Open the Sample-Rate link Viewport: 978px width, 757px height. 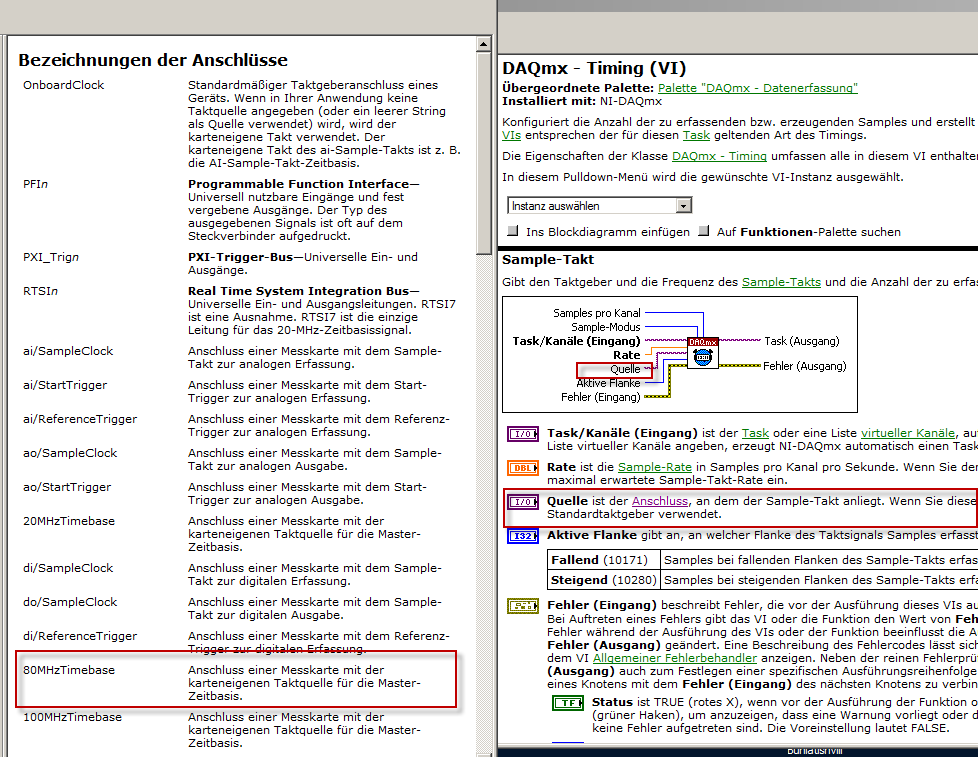click(x=654, y=467)
